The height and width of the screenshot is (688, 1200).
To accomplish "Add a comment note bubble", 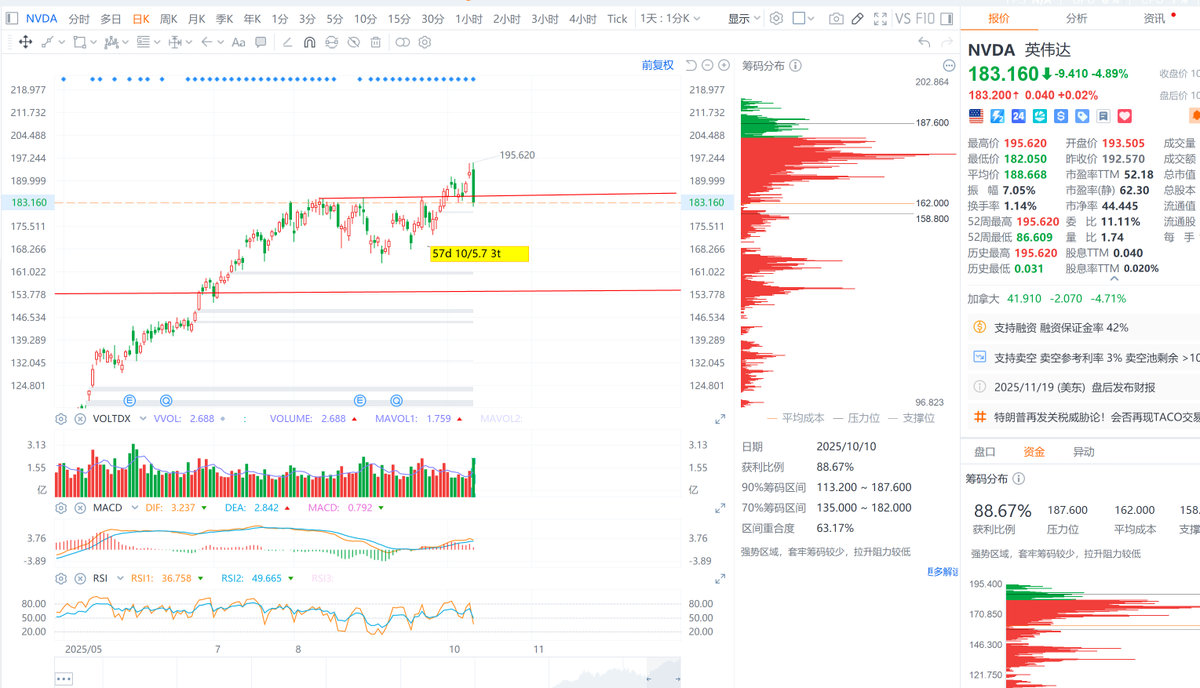I will [261, 42].
